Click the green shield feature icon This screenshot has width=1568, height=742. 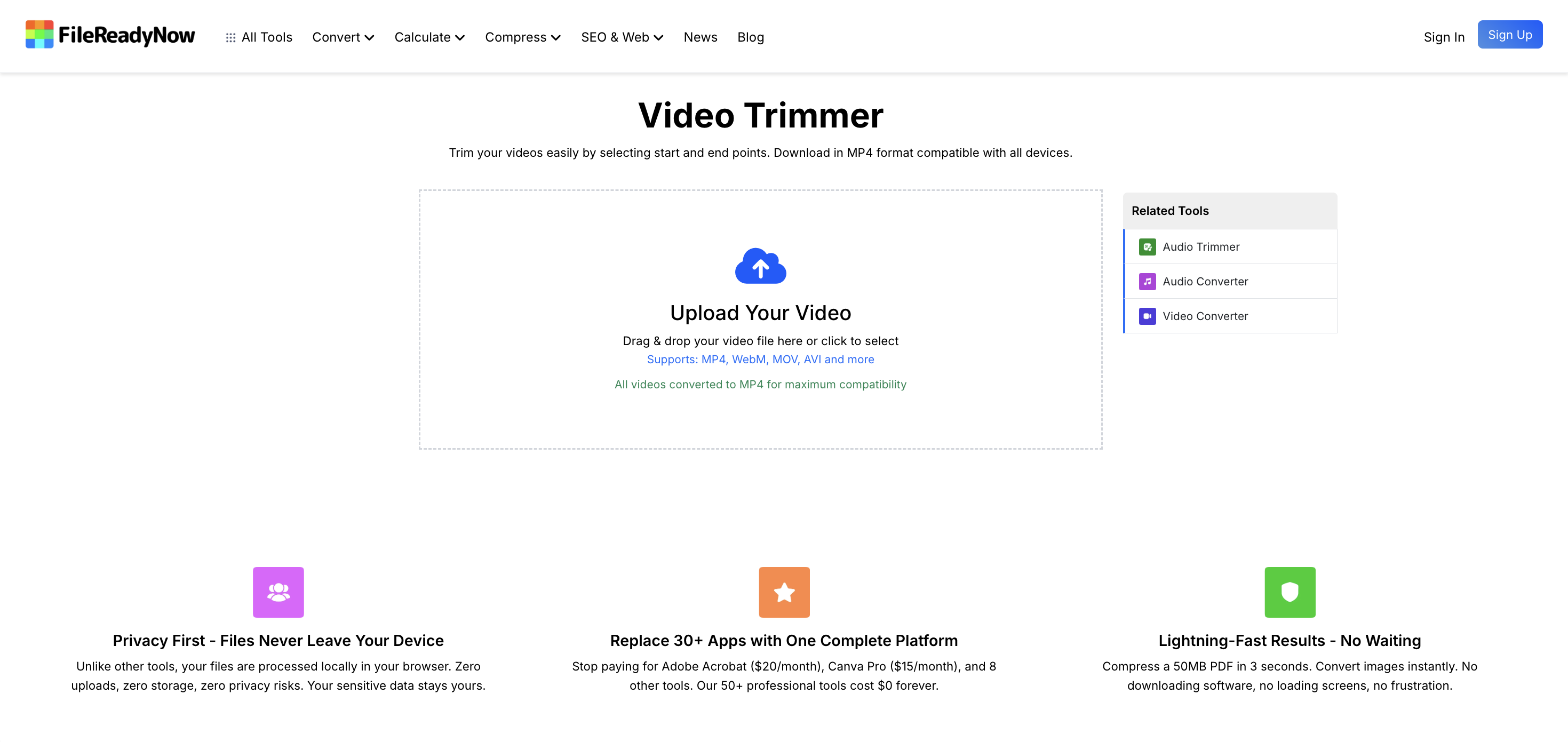1289,592
